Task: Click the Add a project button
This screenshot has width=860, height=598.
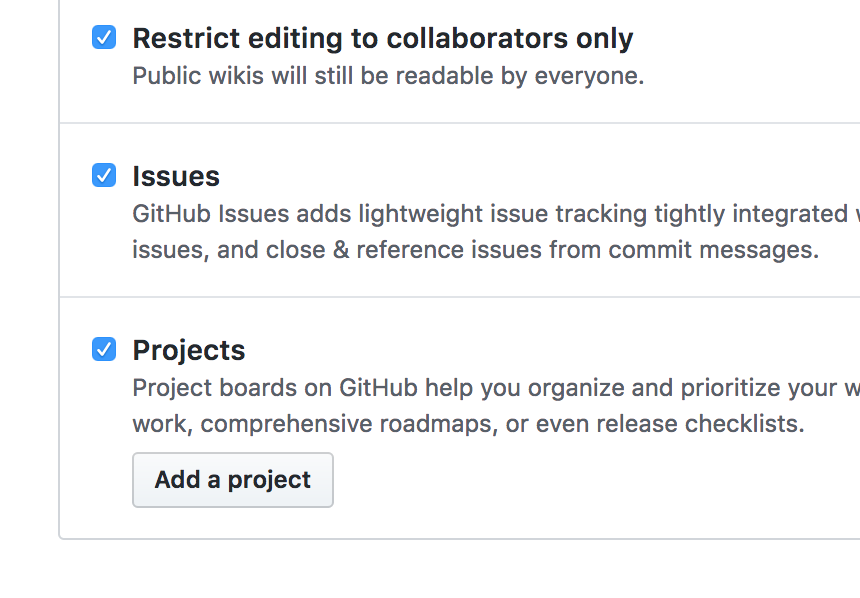Action: [232, 480]
